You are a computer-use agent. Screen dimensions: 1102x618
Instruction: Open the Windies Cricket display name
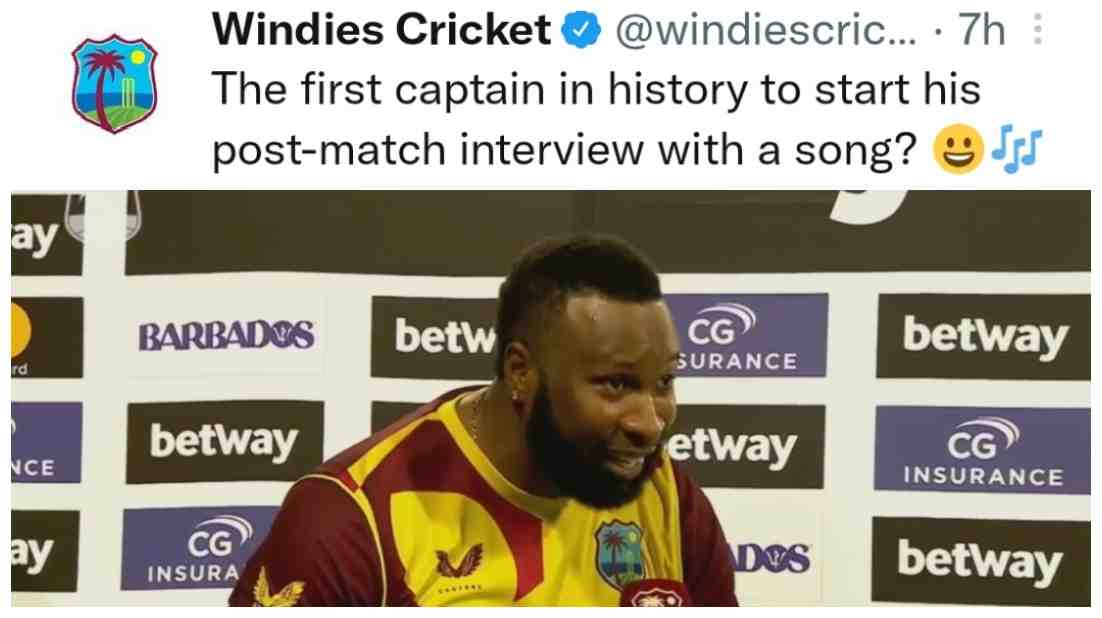click(x=381, y=30)
